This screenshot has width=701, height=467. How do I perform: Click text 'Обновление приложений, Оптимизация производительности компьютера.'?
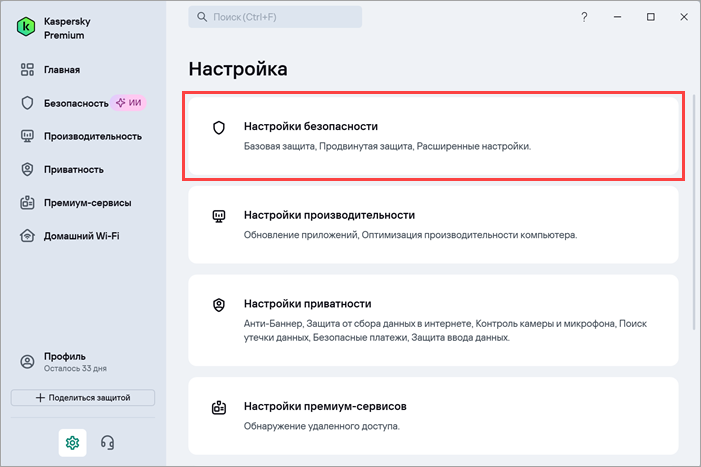click(x=410, y=235)
